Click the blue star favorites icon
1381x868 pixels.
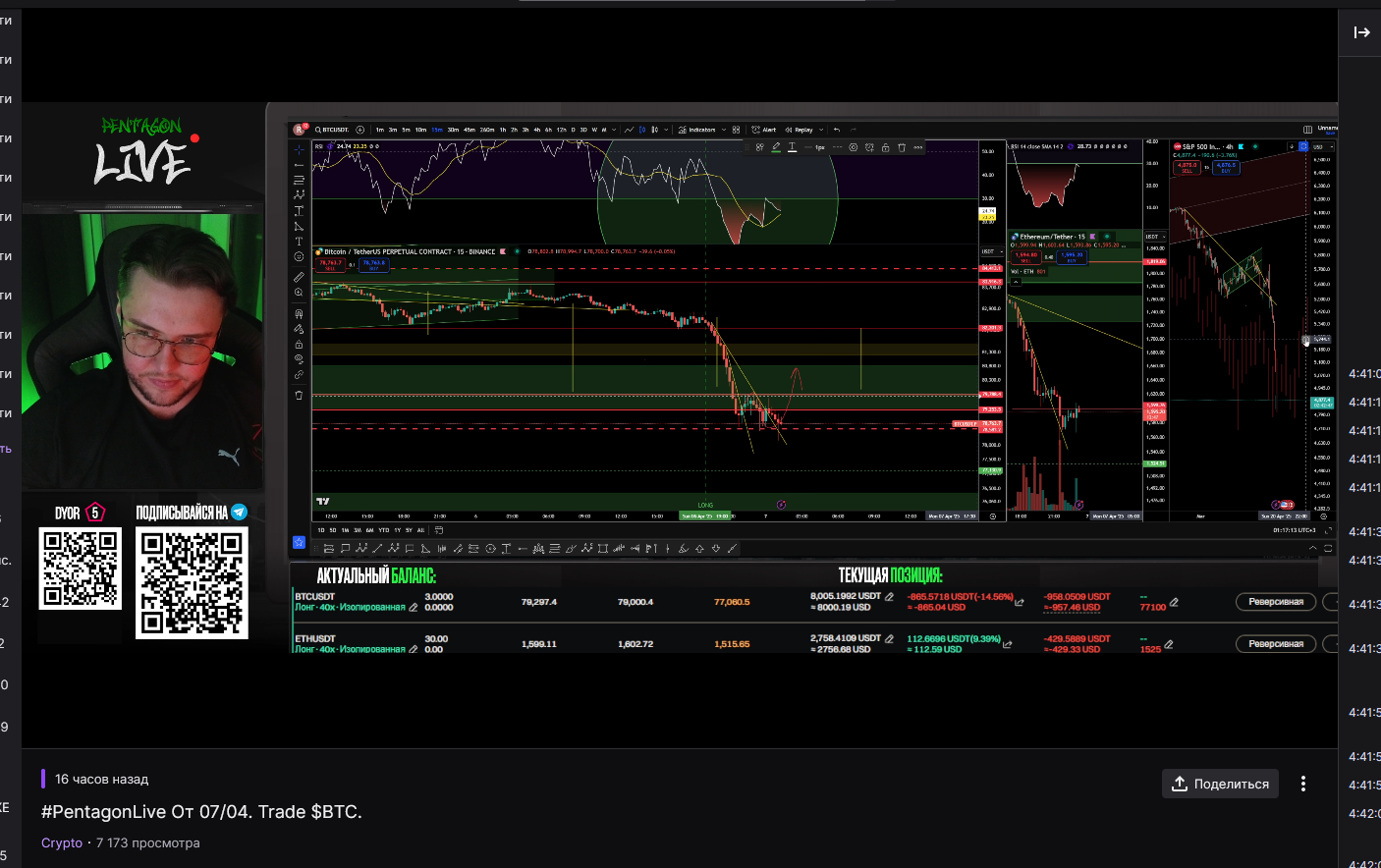tap(299, 542)
